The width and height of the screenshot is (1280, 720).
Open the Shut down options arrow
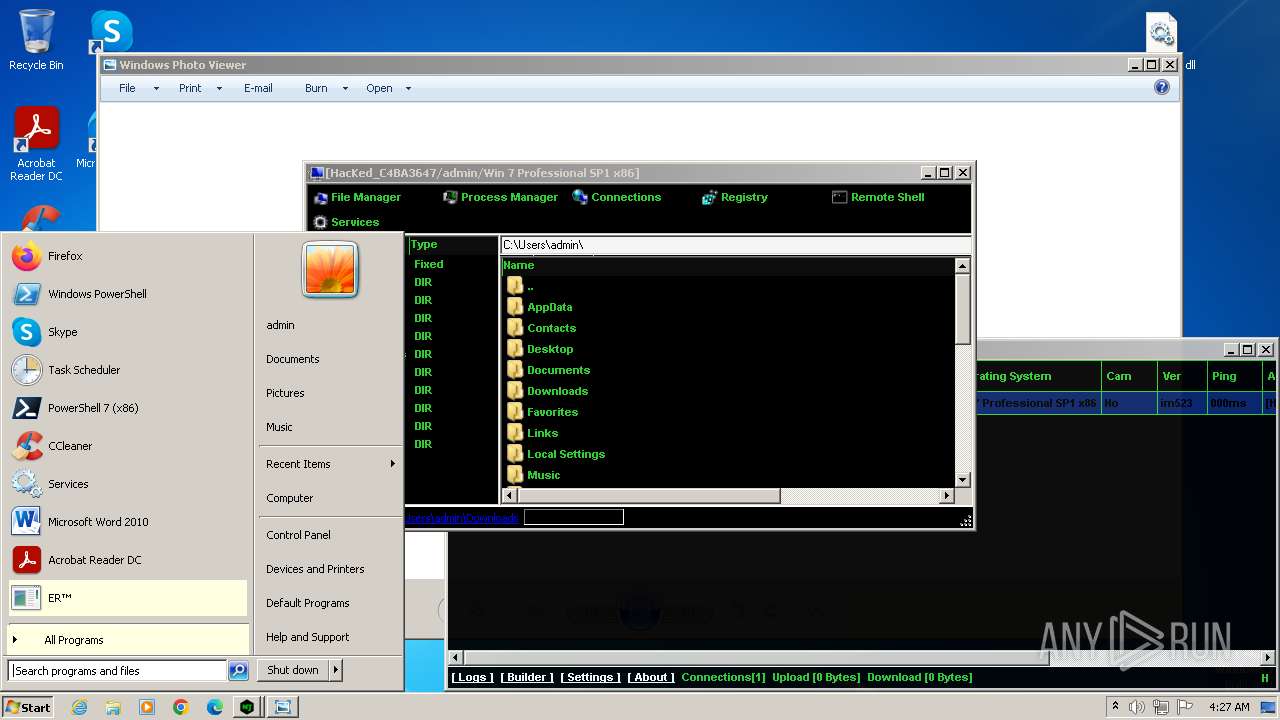(336, 670)
